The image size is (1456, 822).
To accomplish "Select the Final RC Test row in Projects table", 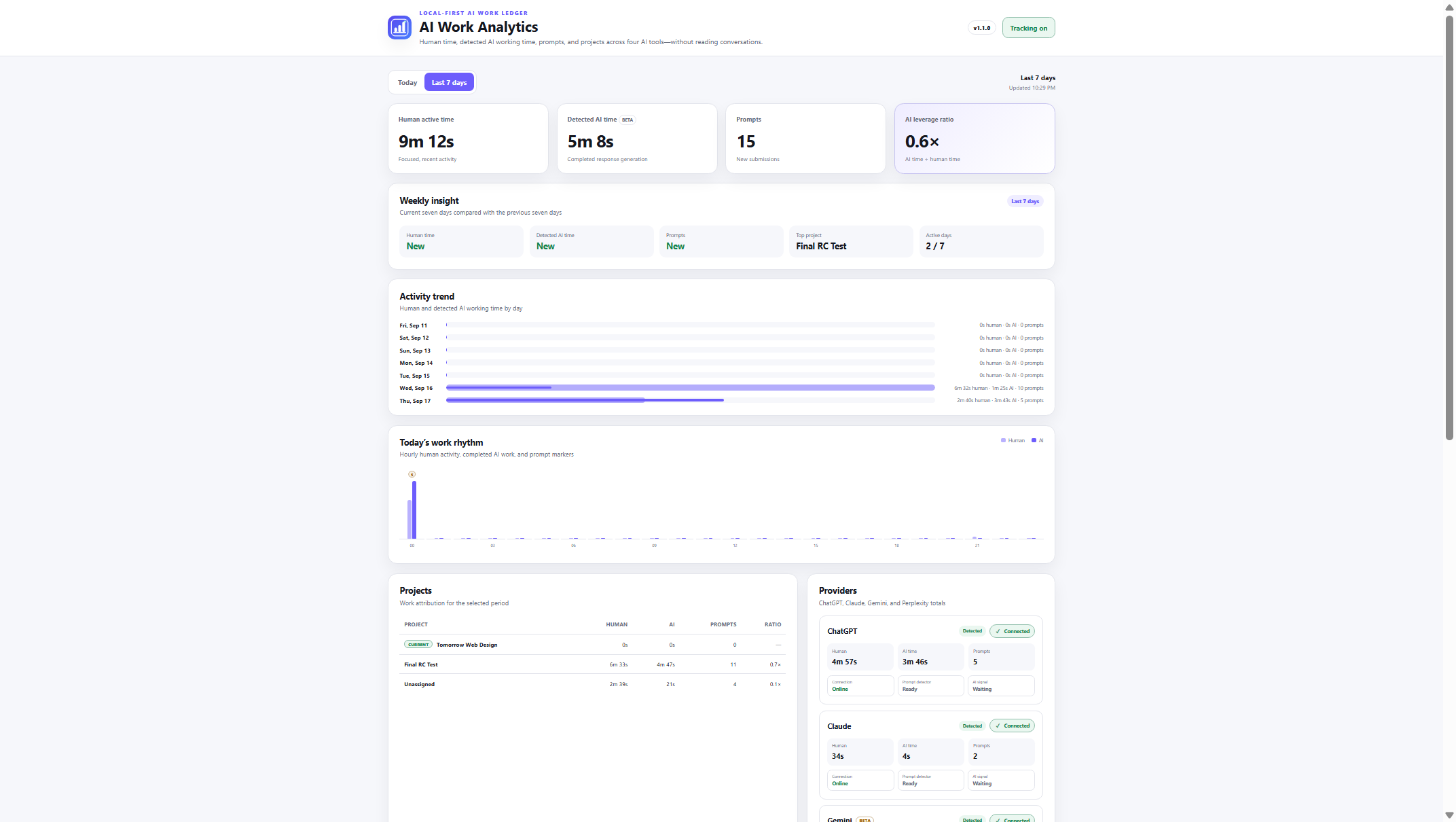I will 593,664.
